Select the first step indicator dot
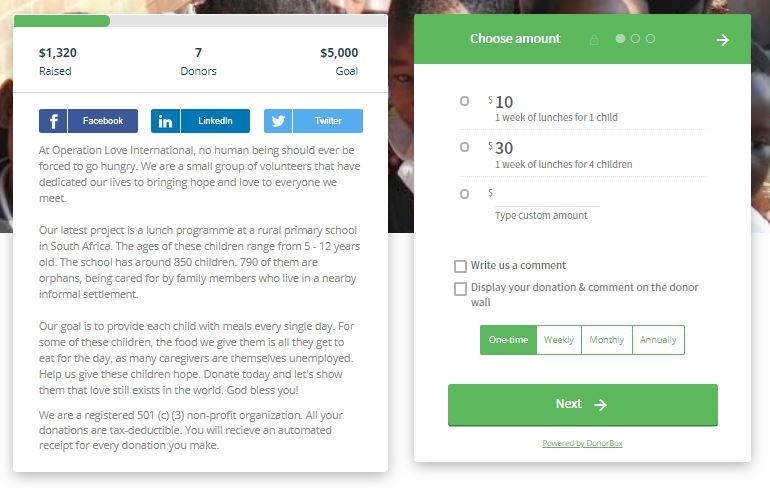Screen dimensions: 770x488 point(620,39)
